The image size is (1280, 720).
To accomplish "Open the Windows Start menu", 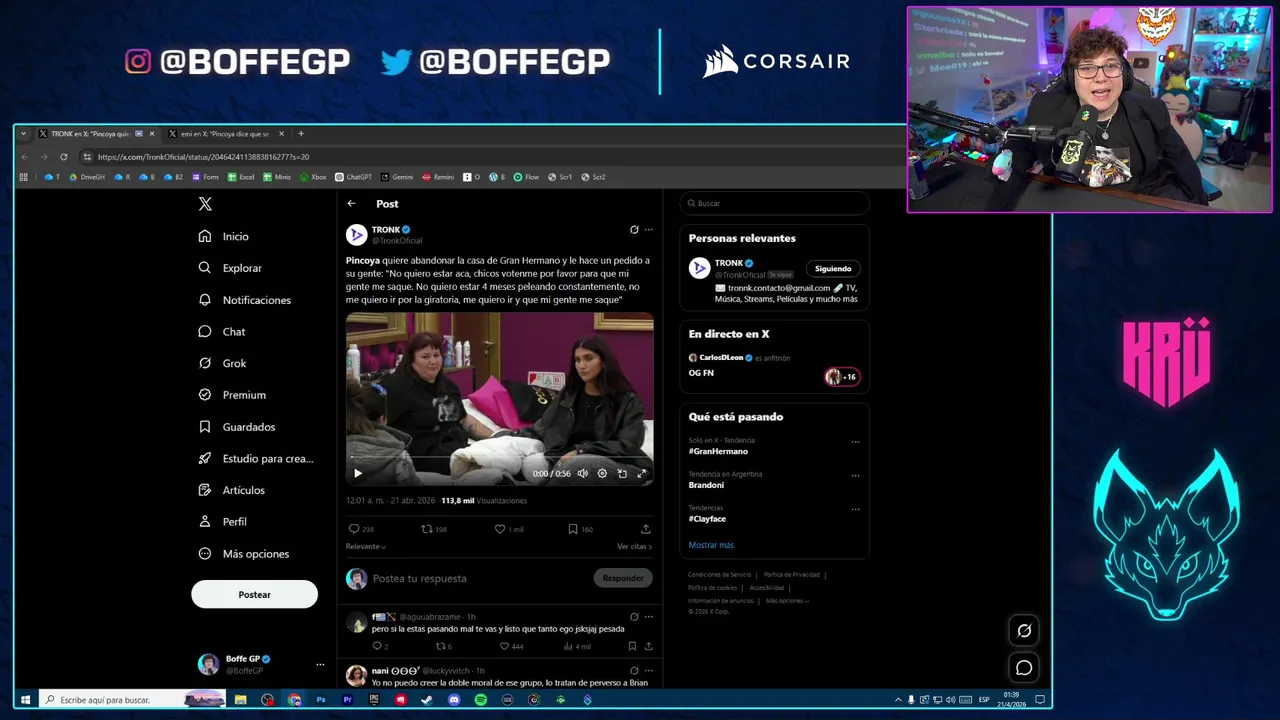I will (x=26, y=700).
